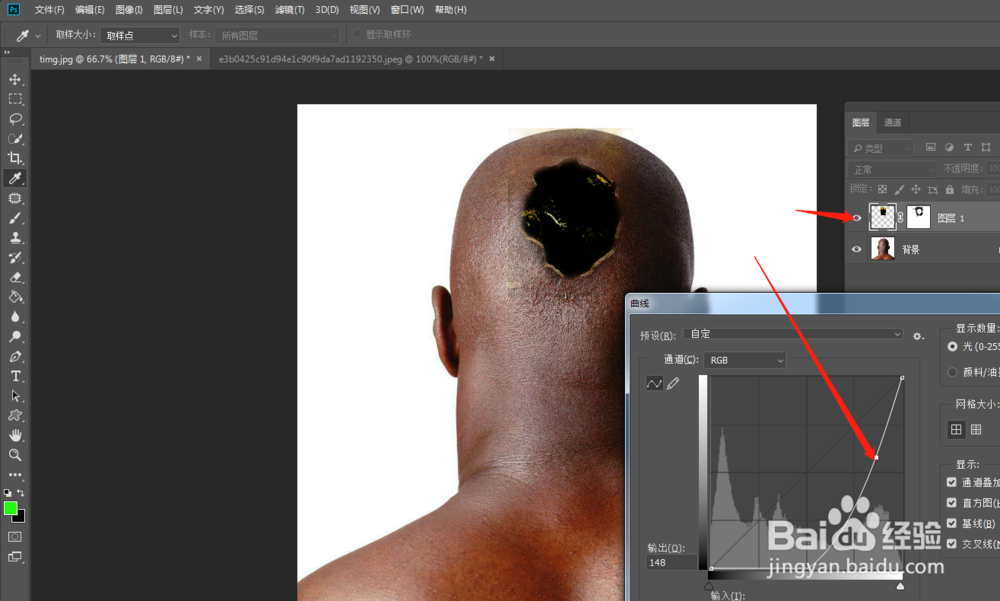Swap foreground and background colors
Viewport: 1000px width, 601px height.
tap(21, 493)
